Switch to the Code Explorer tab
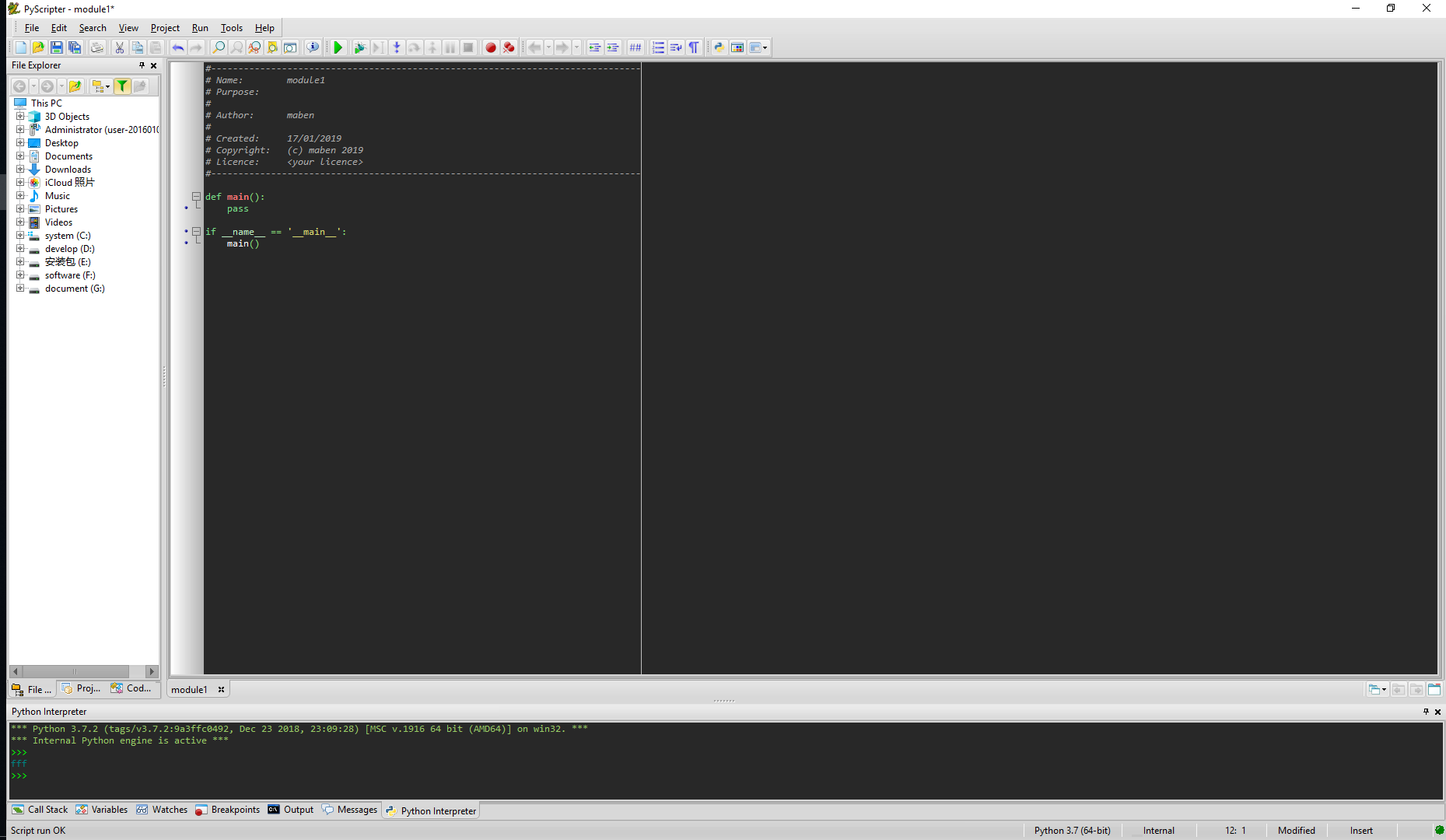This screenshot has width=1446, height=840. point(131,688)
